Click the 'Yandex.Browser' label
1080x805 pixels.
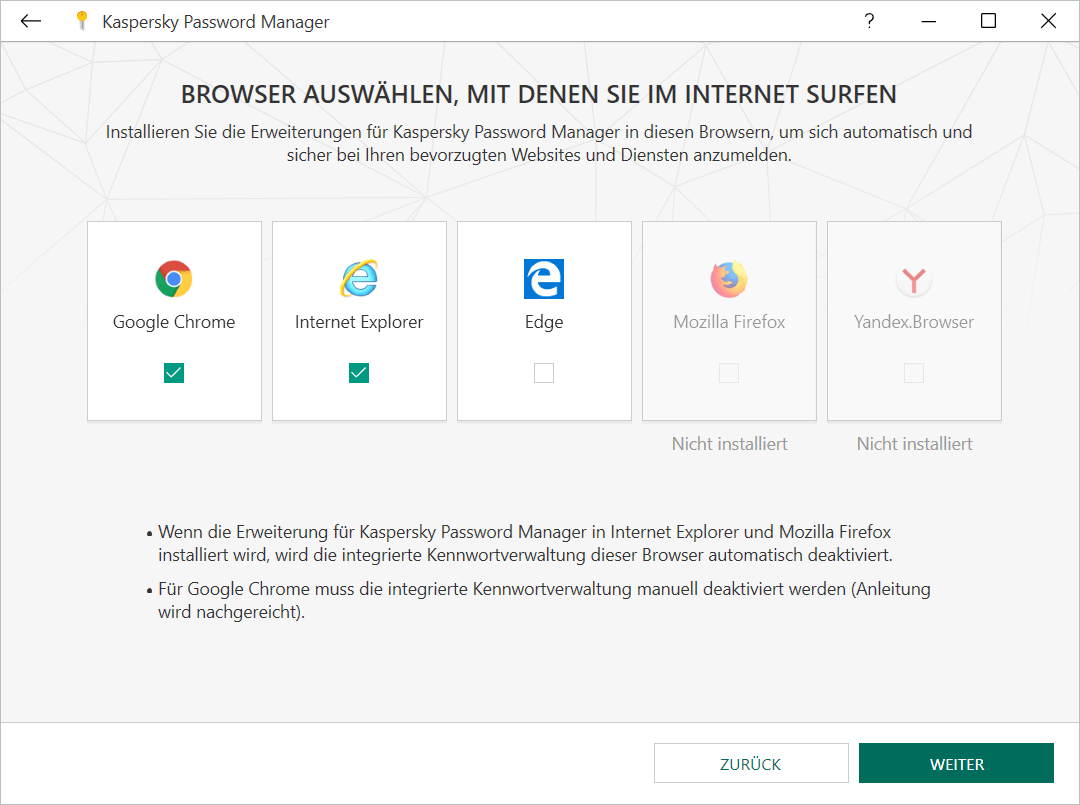tap(914, 322)
